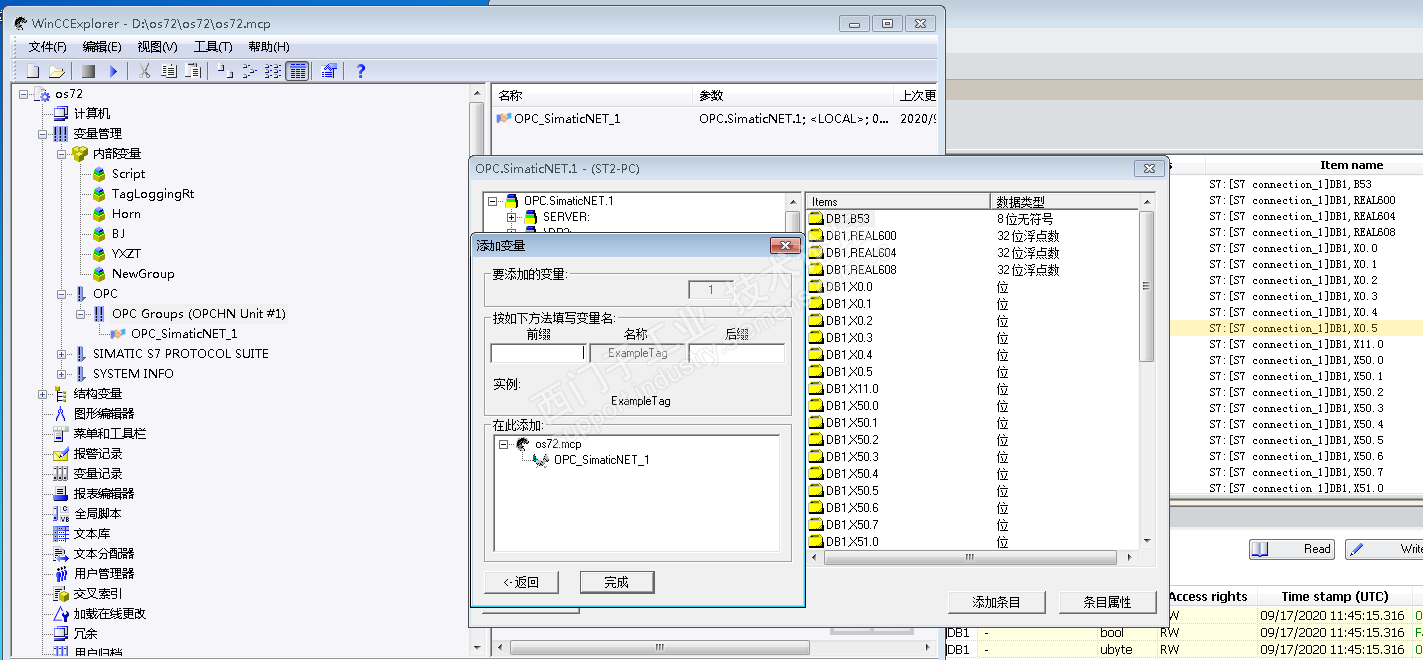1423x660 pixels.
Task: Close the 添加变量 dialog
Action: (785, 245)
